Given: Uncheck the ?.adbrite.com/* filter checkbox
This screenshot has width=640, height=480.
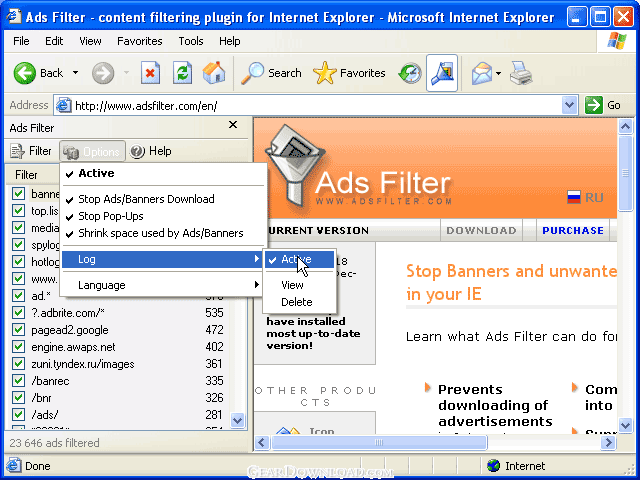Looking at the screenshot, I should pos(18,313).
